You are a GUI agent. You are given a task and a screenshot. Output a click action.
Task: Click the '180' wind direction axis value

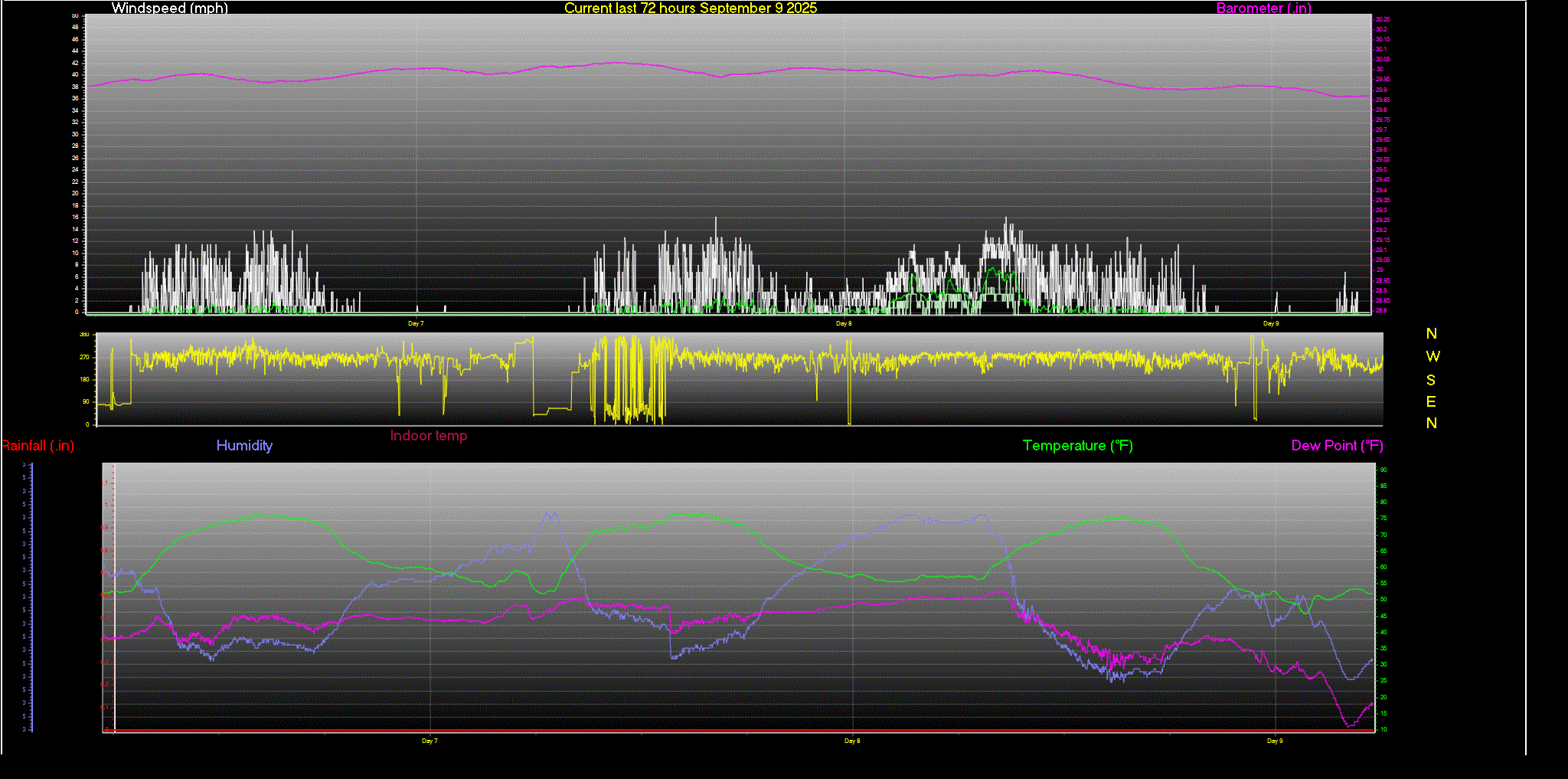point(84,379)
